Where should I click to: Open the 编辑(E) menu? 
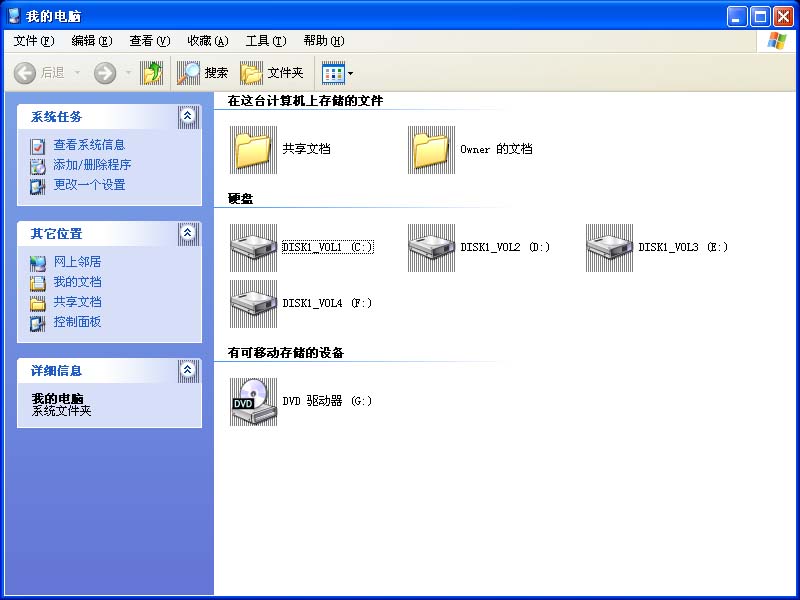tap(92, 41)
